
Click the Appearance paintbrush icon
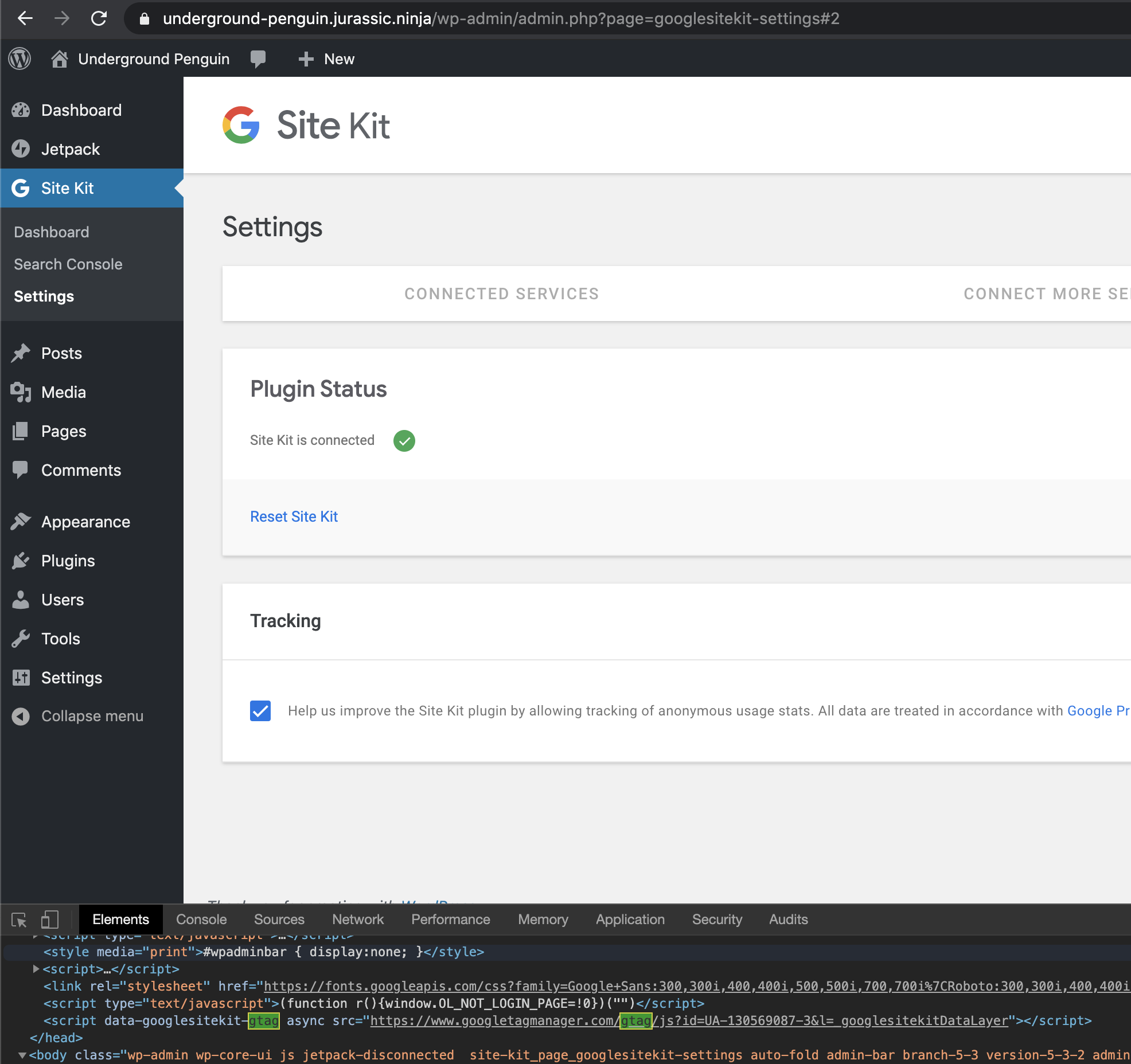pyautogui.click(x=21, y=522)
